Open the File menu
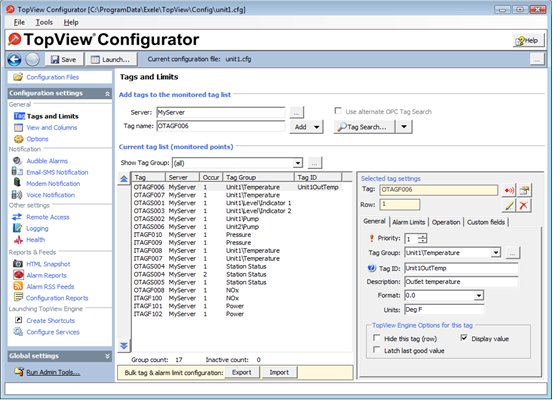 tap(19, 22)
